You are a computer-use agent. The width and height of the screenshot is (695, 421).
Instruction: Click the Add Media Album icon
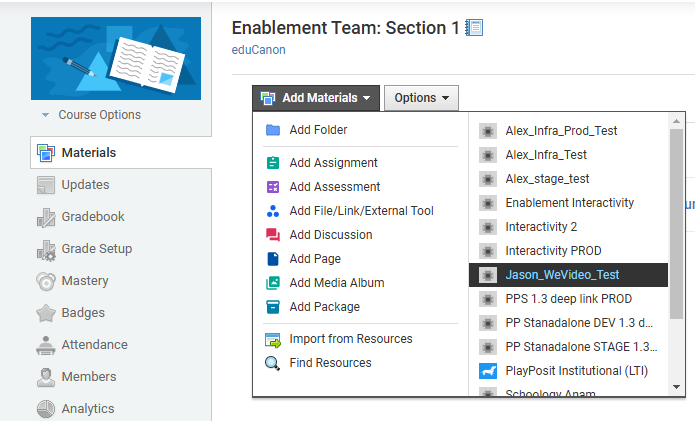(x=273, y=282)
